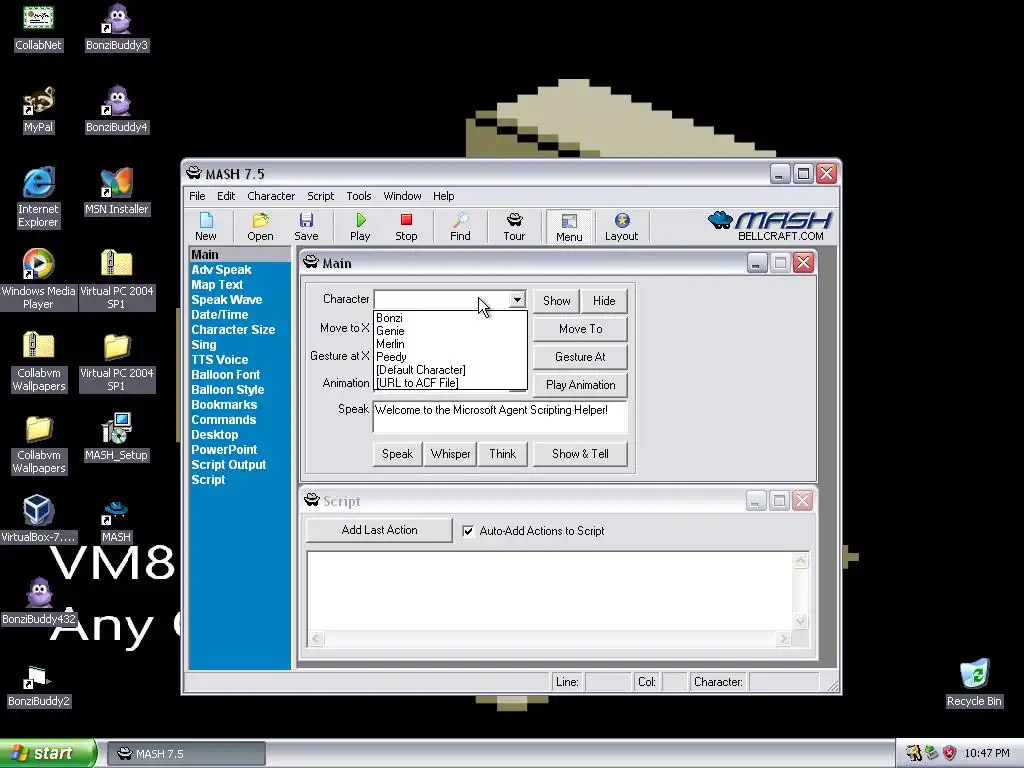1024x768 pixels.
Task: Choose [URL to ACF File] option
Action: (450, 383)
